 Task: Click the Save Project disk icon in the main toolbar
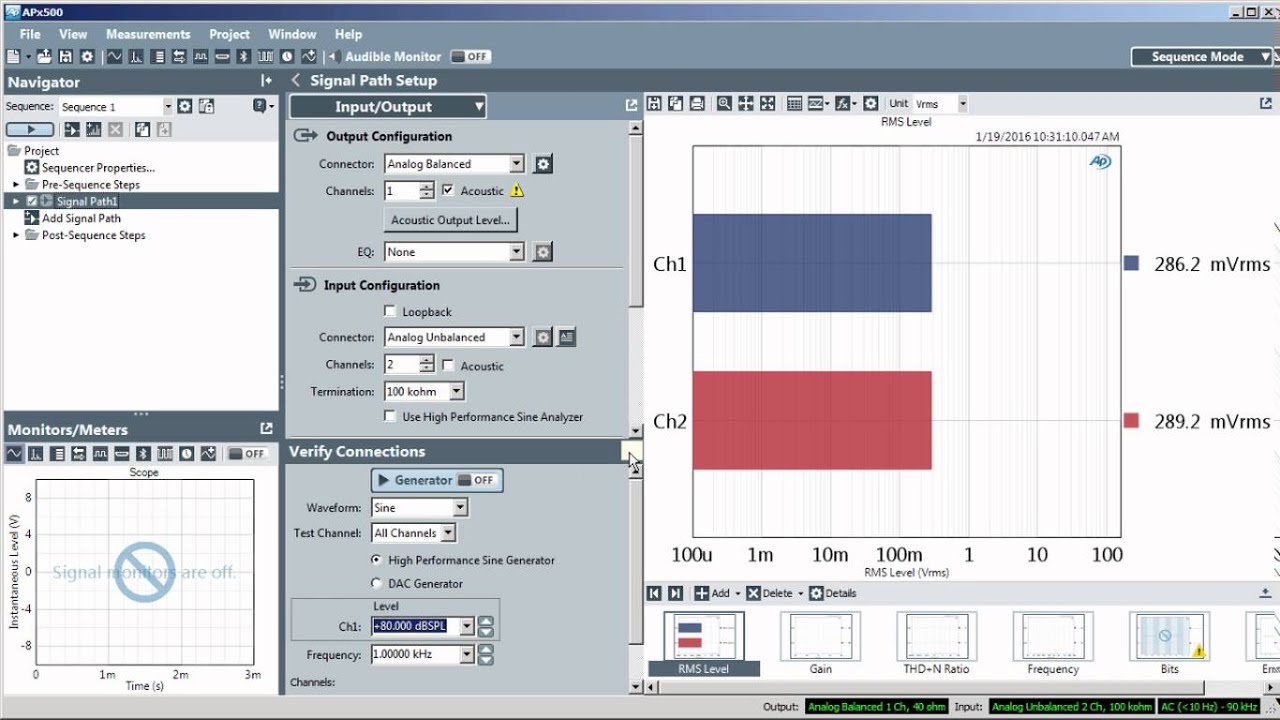click(x=66, y=57)
